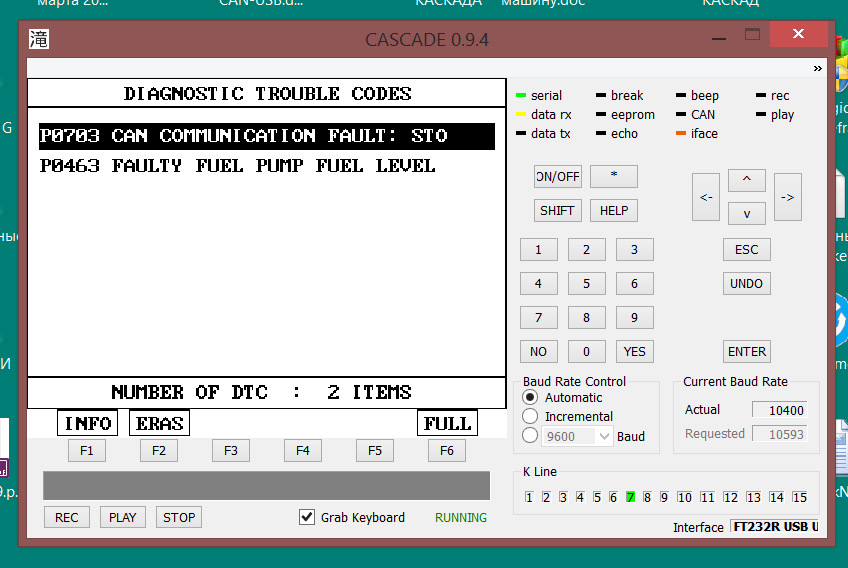
Task: Click keypad digit 5
Action: pos(587,283)
